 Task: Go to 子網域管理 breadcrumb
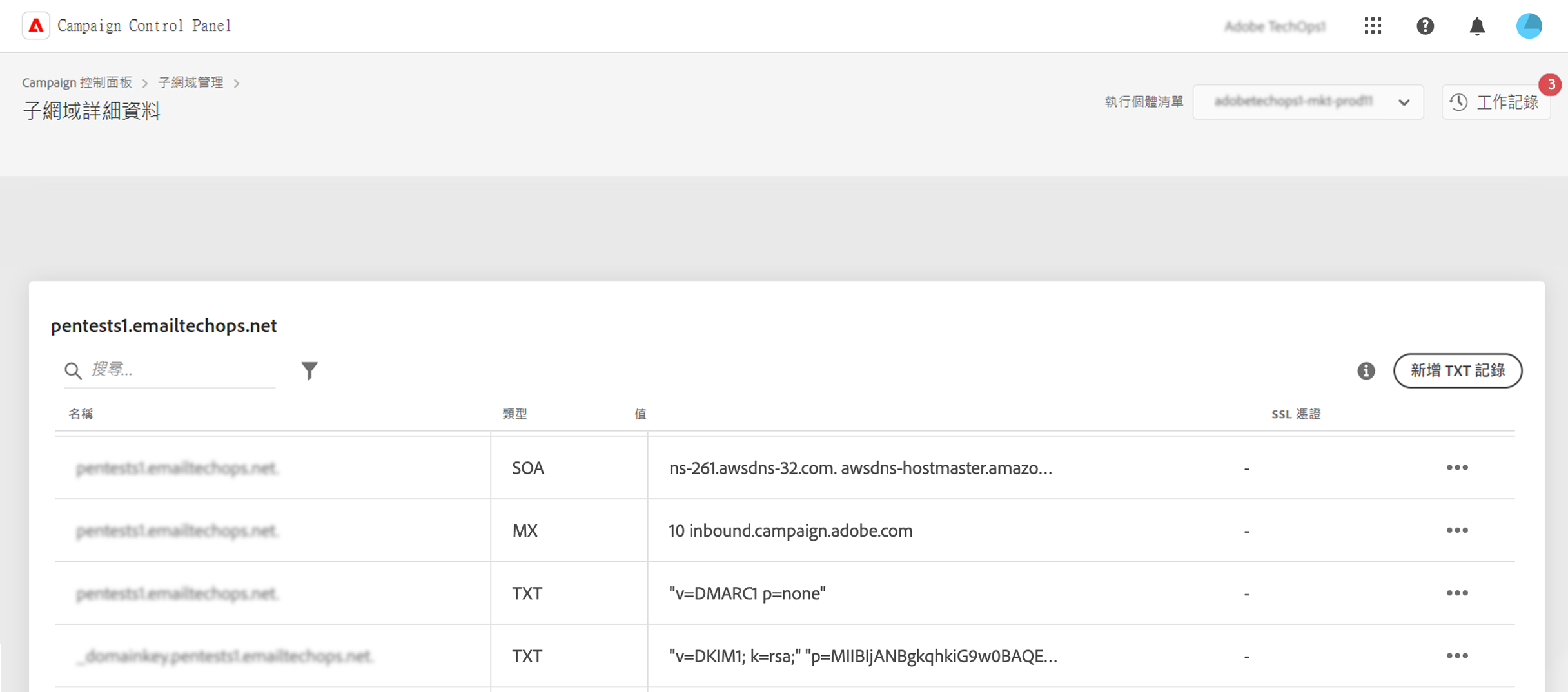[x=191, y=82]
